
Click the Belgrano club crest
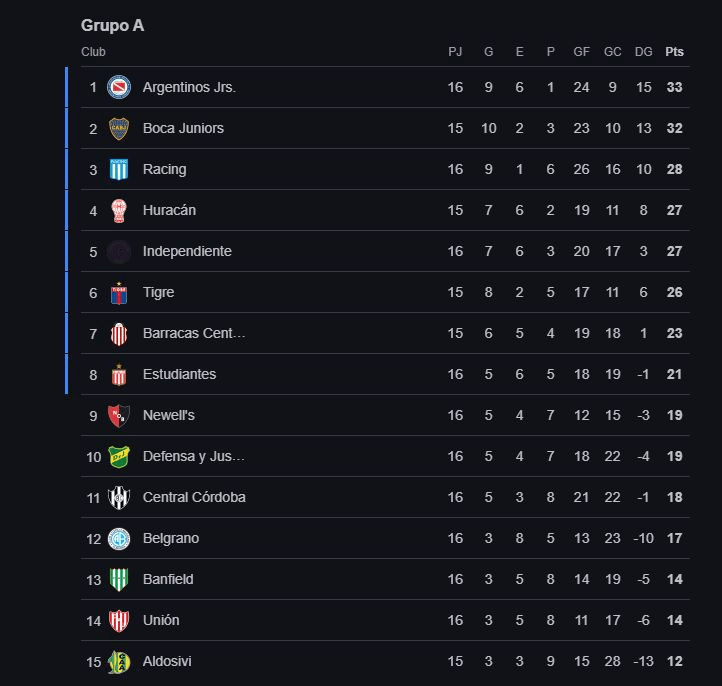(x=119, y=538)
